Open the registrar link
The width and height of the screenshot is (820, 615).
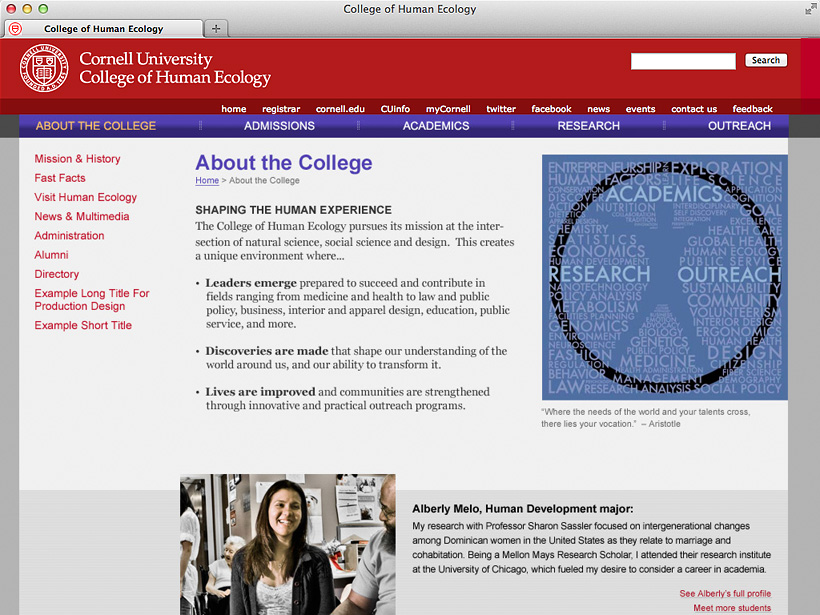pyautogui.click(x=281, y=109)
